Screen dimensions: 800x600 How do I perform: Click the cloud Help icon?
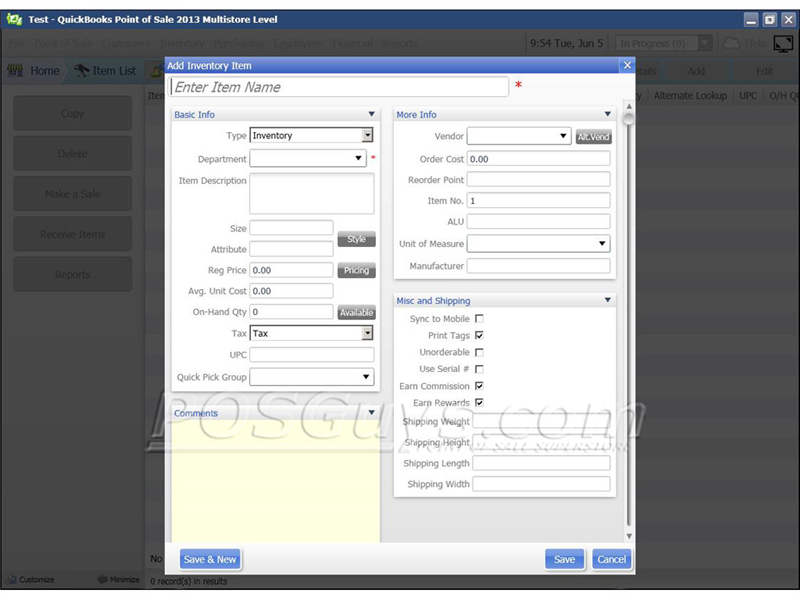[731, 43]
